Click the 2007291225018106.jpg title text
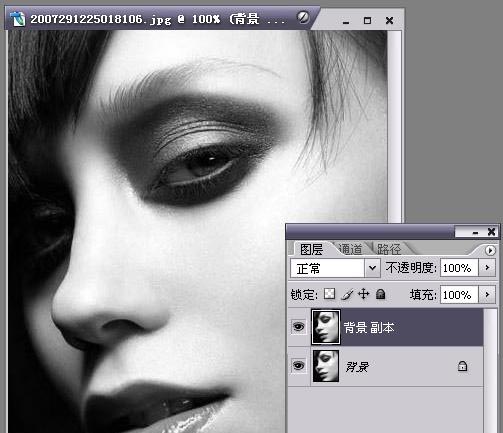 point(101,19)
